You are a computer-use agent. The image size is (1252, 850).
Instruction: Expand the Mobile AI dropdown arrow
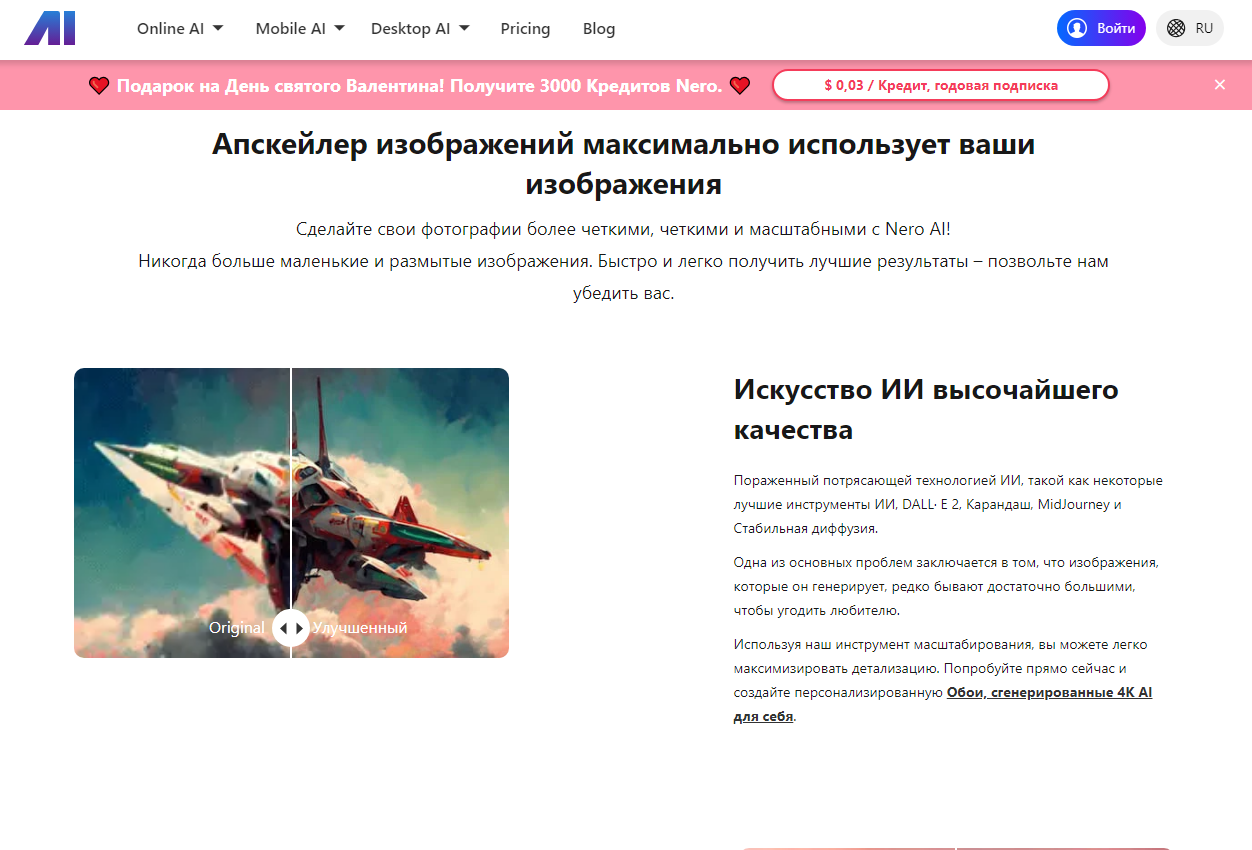click(x=339, y=28)
